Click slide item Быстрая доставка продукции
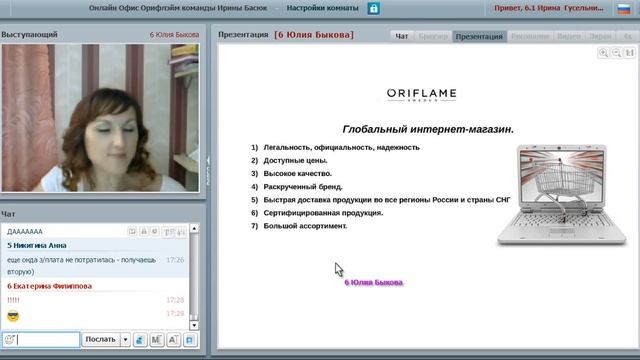This screenshot has height=360, width=640. (387, 200)
